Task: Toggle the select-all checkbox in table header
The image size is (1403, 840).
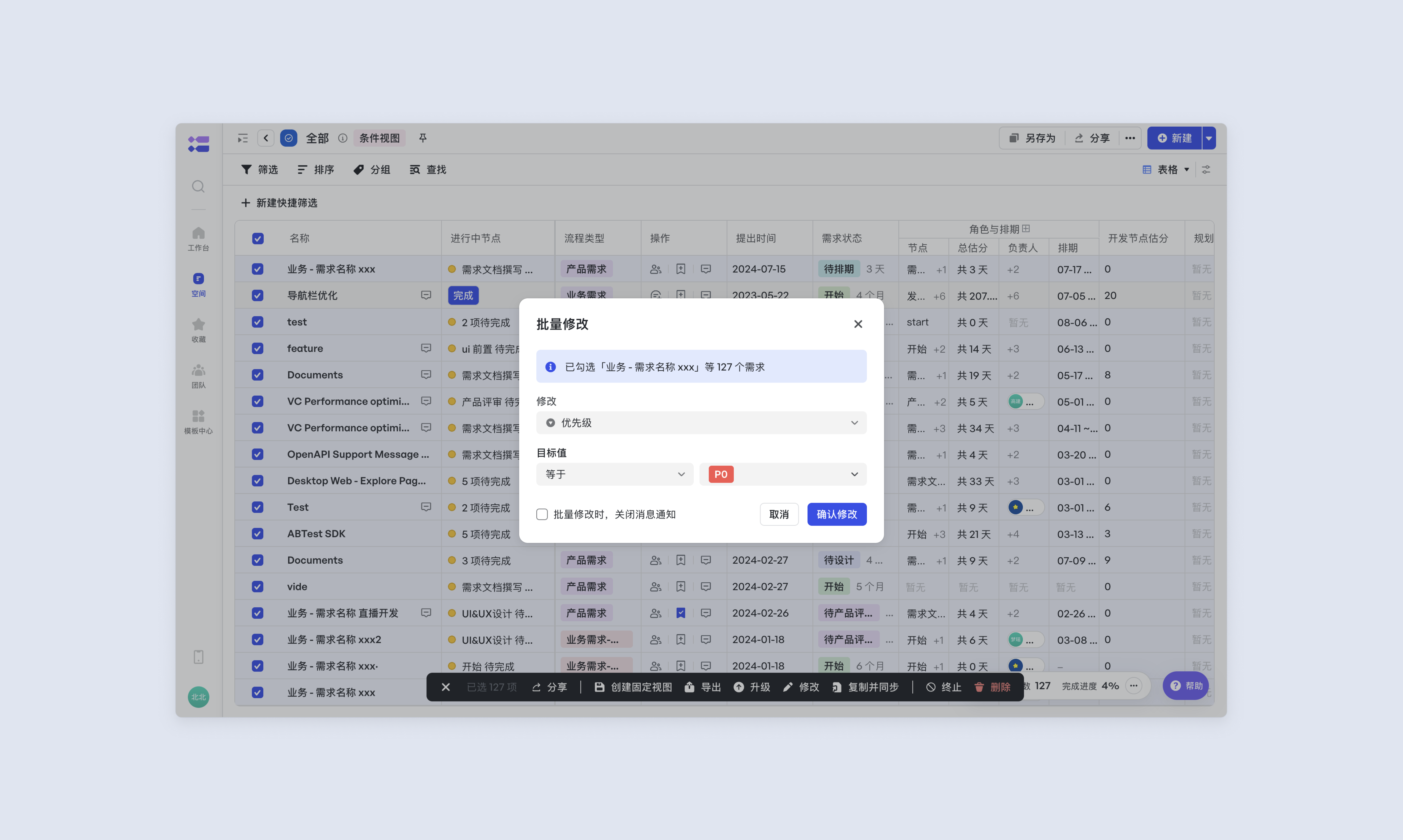Action: [x=258, y=238]
